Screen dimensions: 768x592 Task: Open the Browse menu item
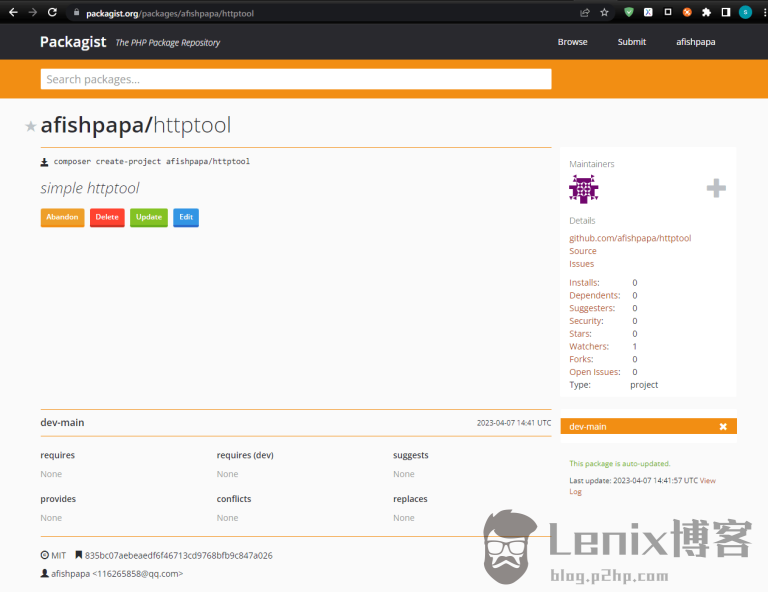(x=572, y=42)
